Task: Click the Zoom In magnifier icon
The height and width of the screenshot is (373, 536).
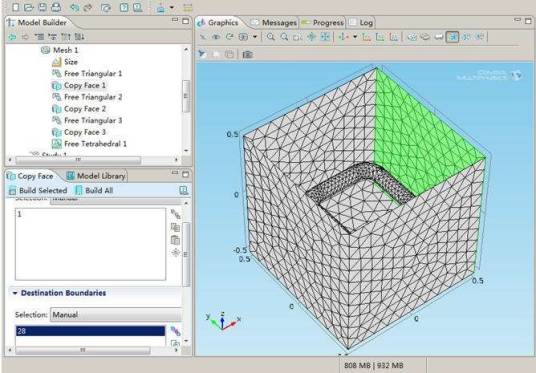Action: pos(270,37)
